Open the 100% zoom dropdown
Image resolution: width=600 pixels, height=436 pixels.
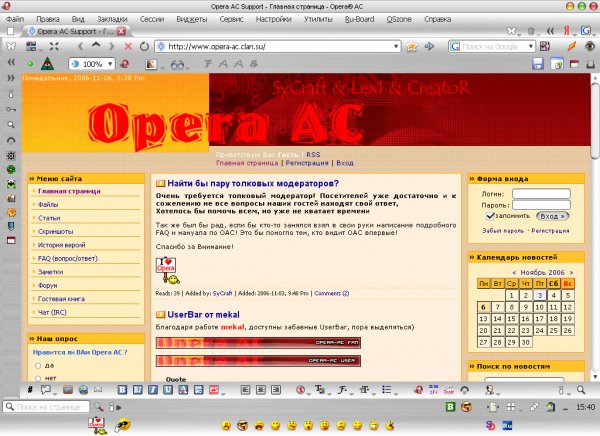point(110,64)
